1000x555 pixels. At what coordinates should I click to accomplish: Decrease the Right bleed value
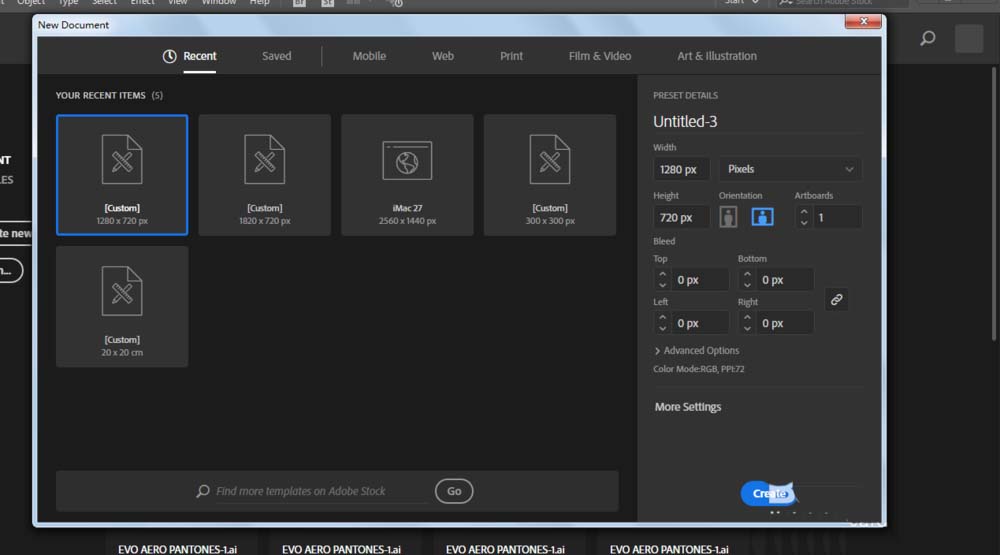point(747,329)
